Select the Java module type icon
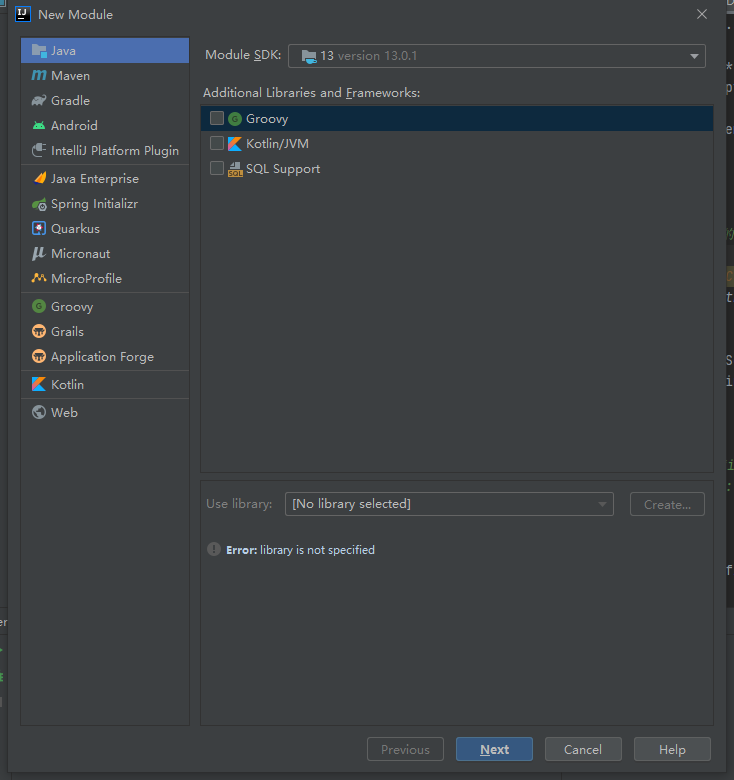This screenshot has height=780, width=734. click(39, 51)
